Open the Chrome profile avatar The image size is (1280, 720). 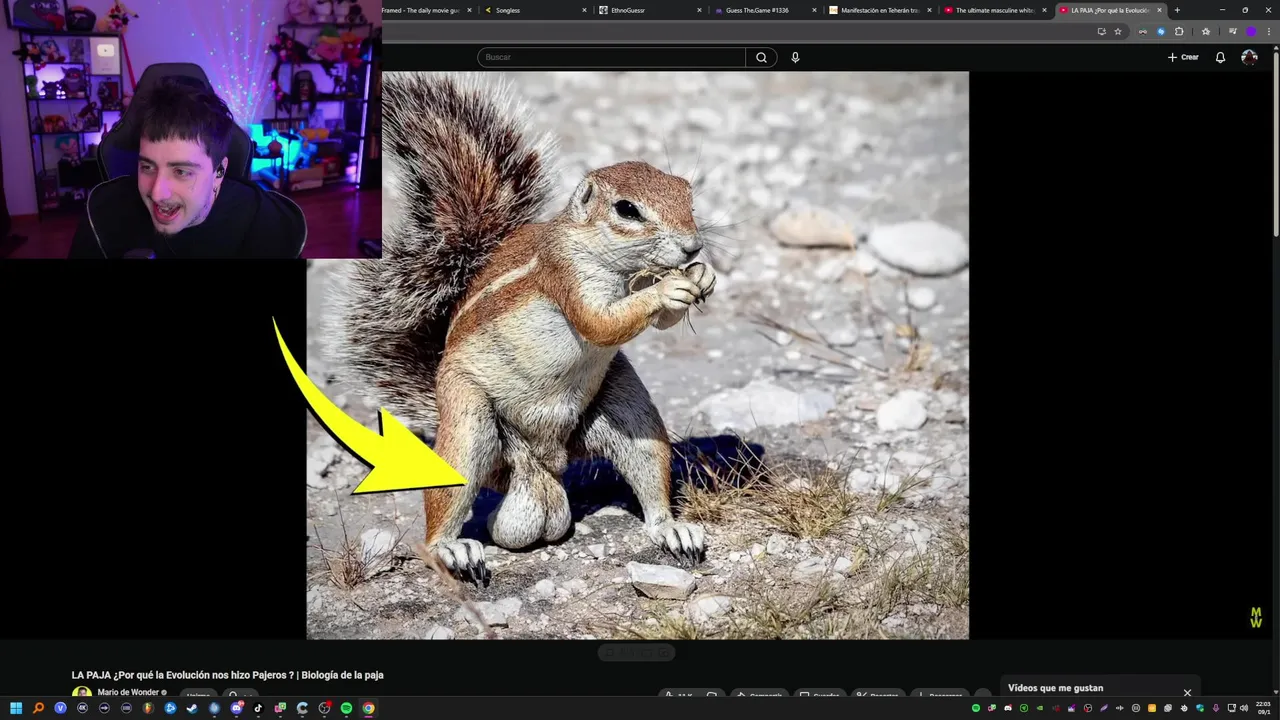(1250, 31)
